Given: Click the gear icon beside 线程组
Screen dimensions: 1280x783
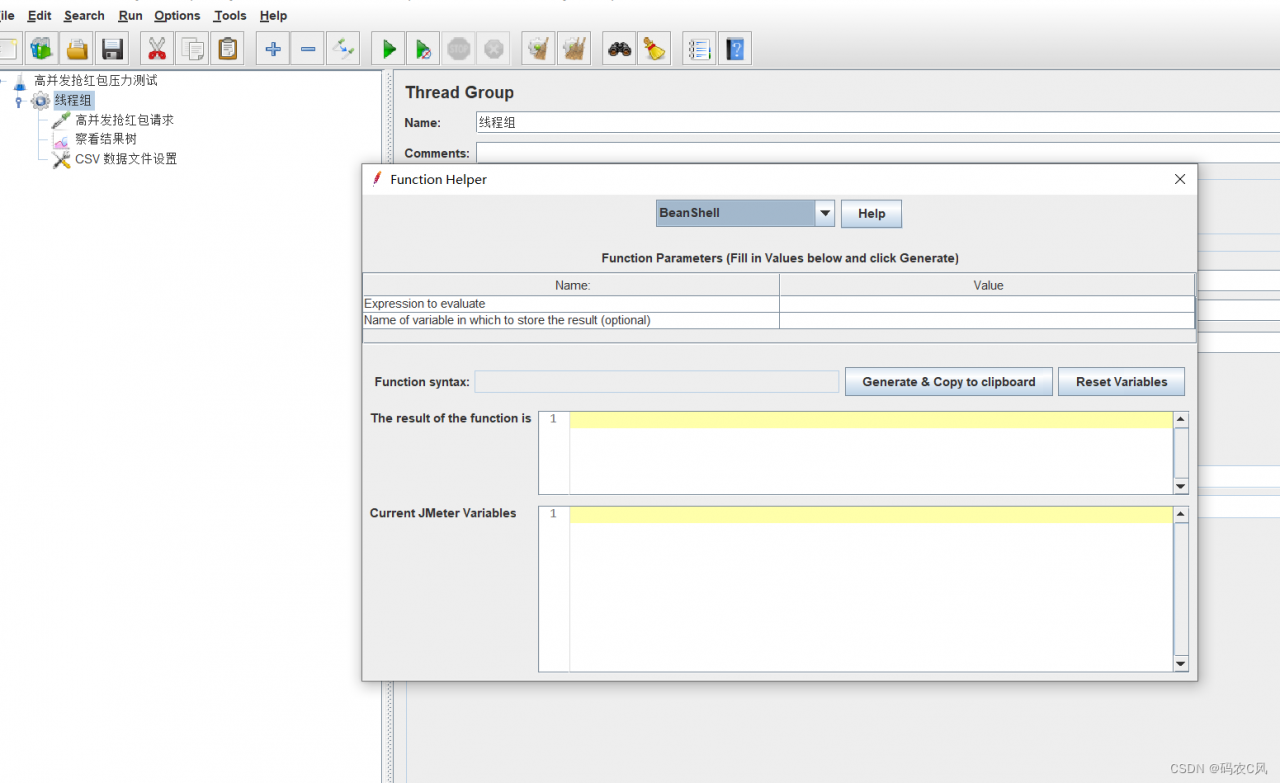Looking at the screenshot, I should pos(41,100).
